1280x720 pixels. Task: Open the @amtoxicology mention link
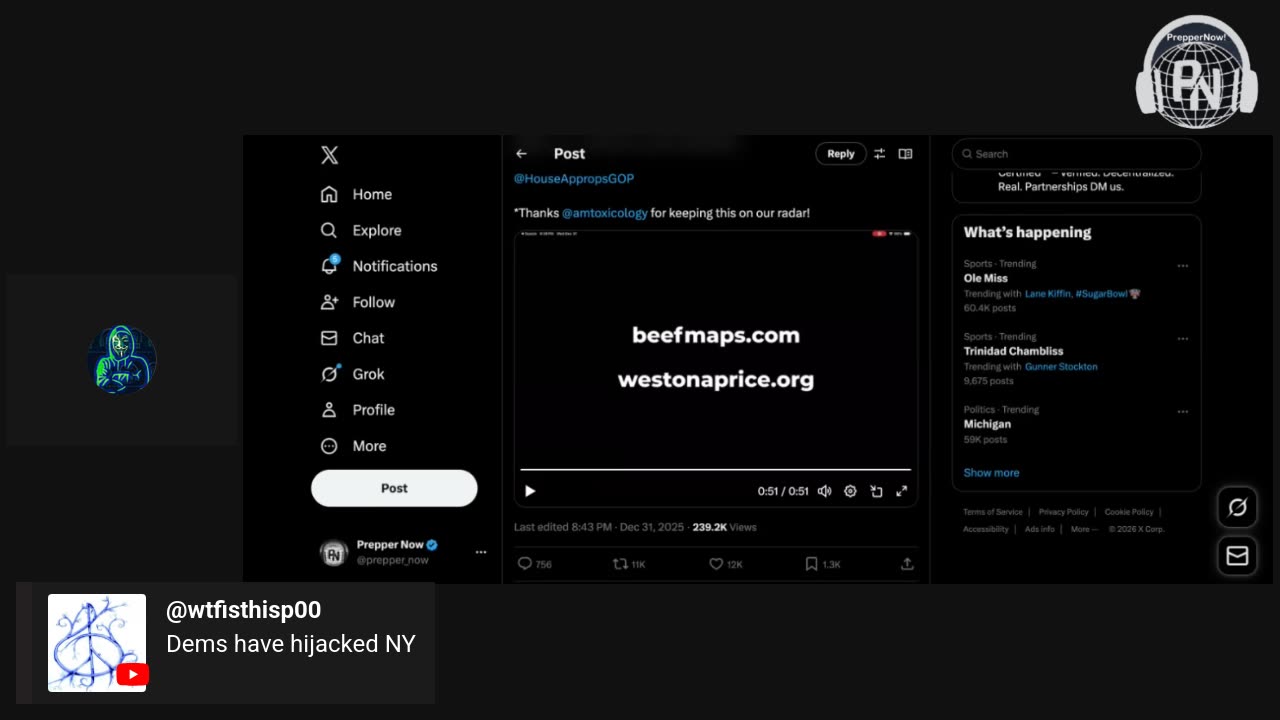[605, 213]
